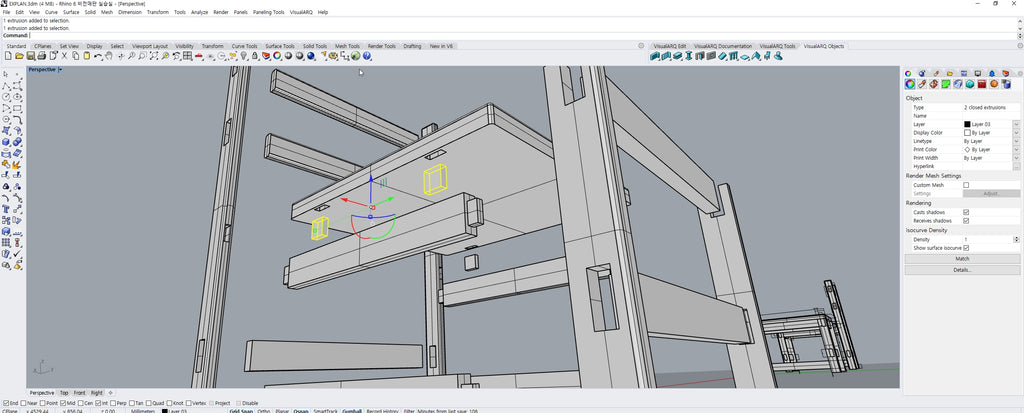Toggle the Cen osnap checkbox
The height and width of the screenshot is (413, 1024).
click(81, 403)
